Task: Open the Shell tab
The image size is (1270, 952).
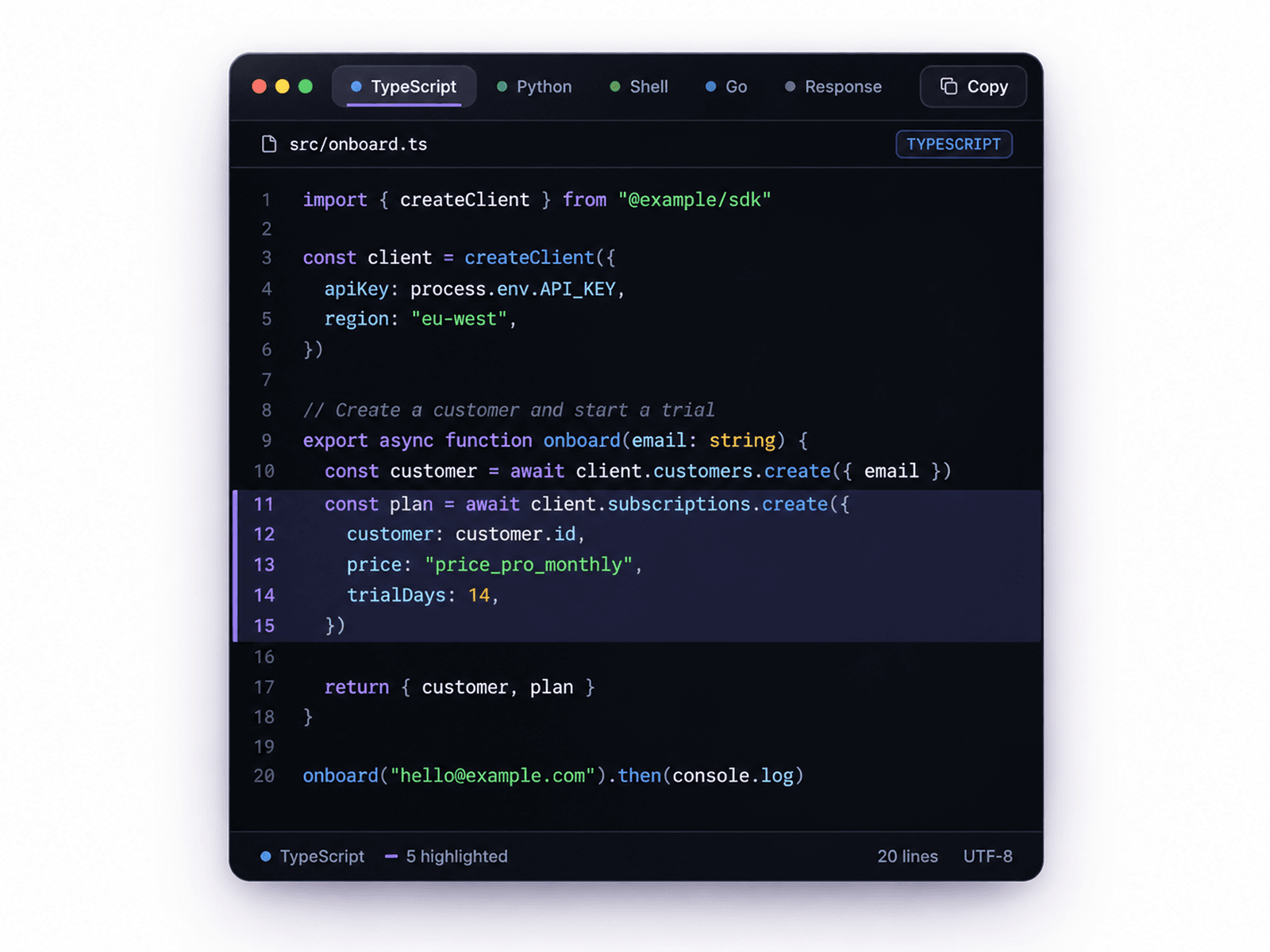Action: [639, 86]
